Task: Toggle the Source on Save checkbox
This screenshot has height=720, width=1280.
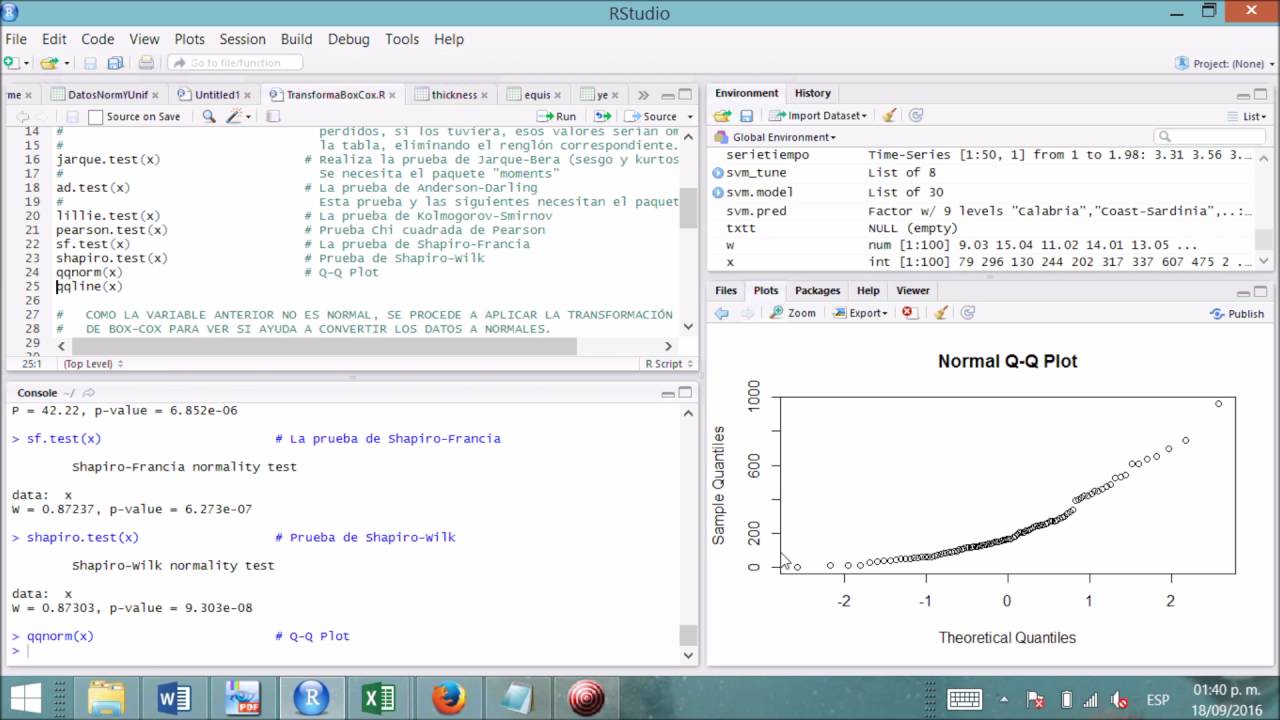Action: pos(96,117)
